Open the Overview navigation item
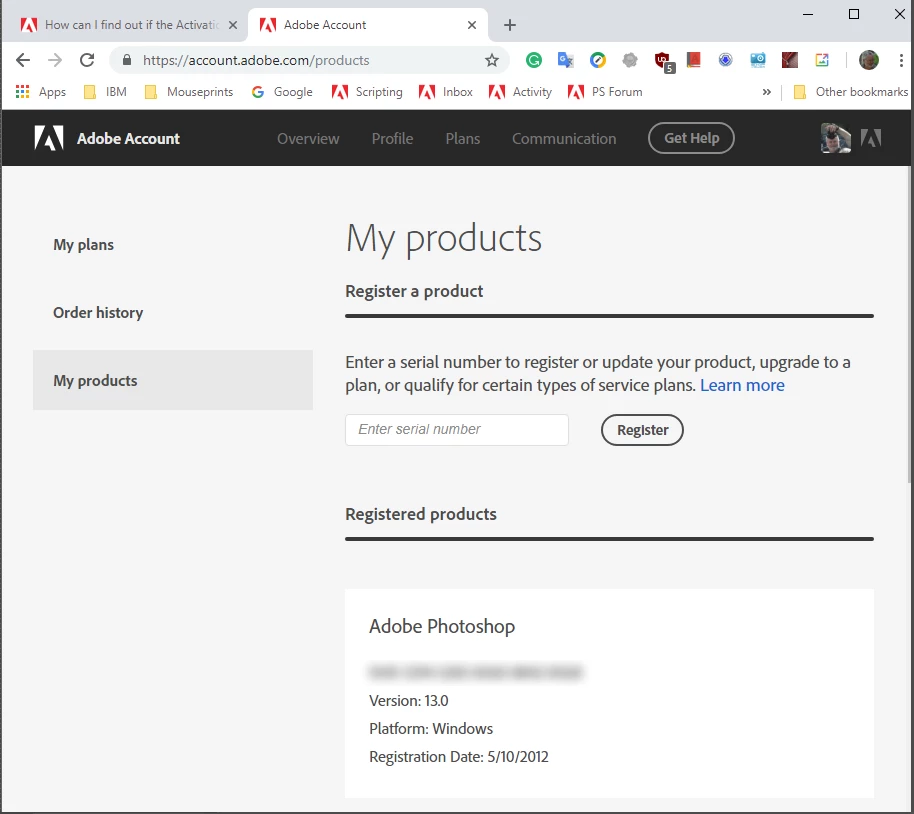Viewport: 914px width, 814px height. [x=308, y=138]
